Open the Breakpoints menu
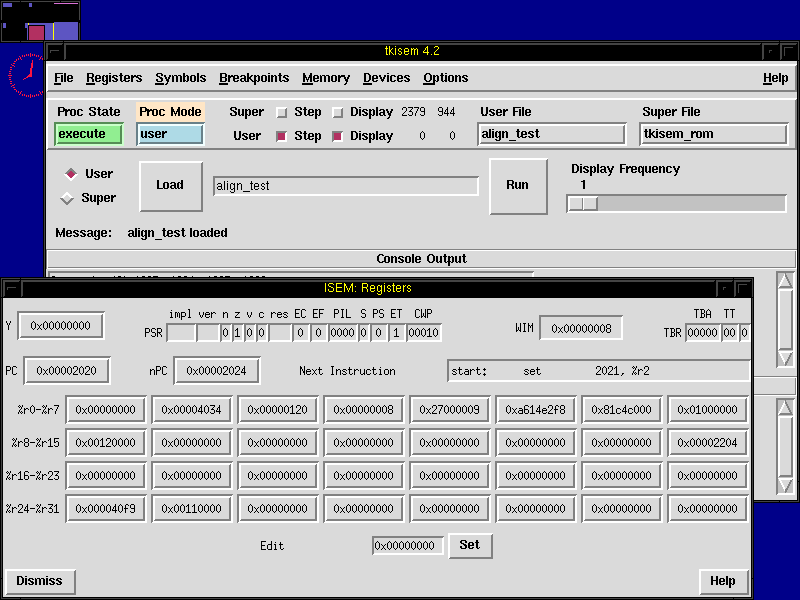The image size is (800, 600). pos(254,78)
